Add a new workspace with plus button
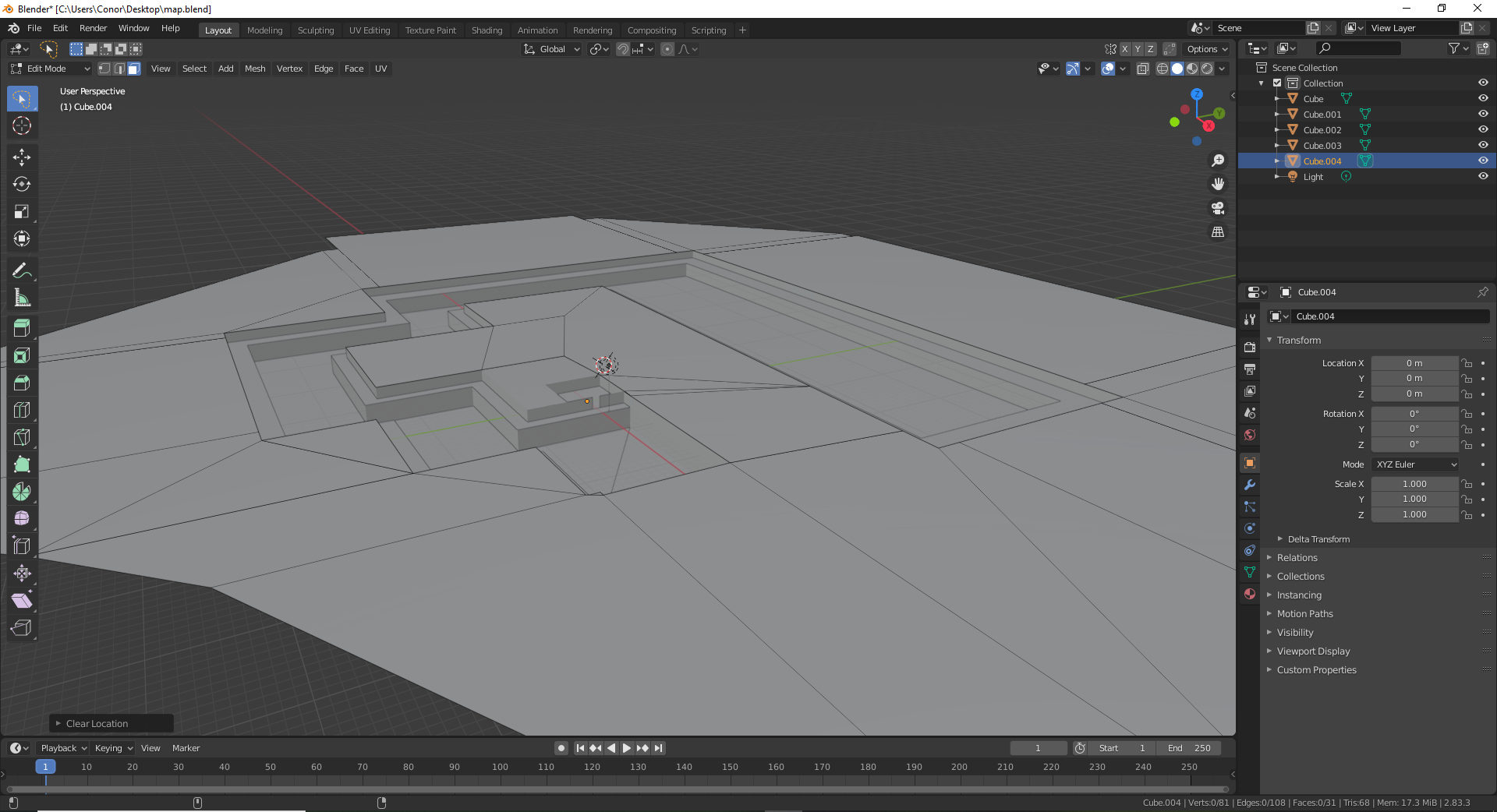This screenshot has width=1497, height=812. [x=742, y=30]
